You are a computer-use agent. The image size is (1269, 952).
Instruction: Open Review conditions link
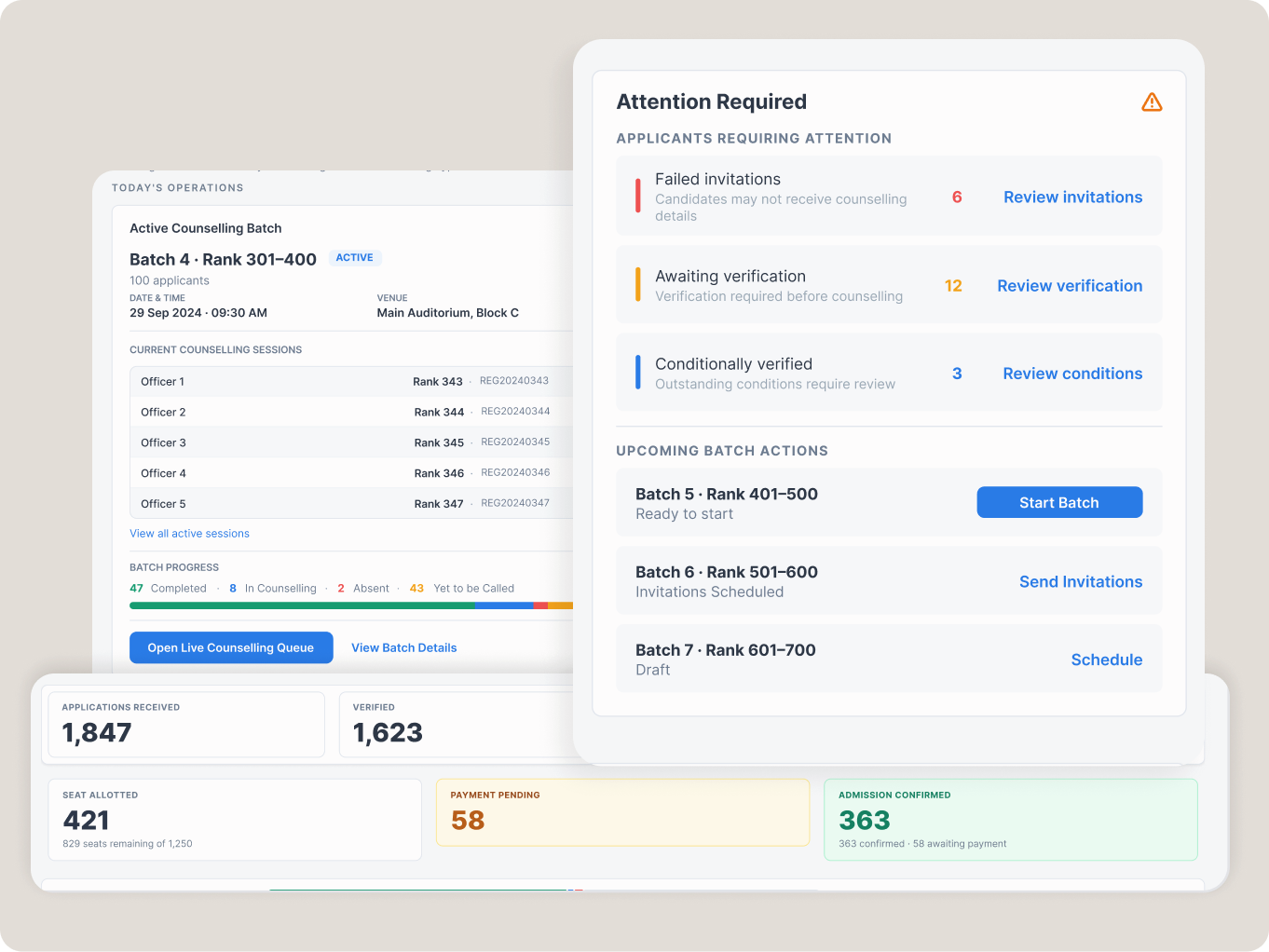[x=1072, y=374]
